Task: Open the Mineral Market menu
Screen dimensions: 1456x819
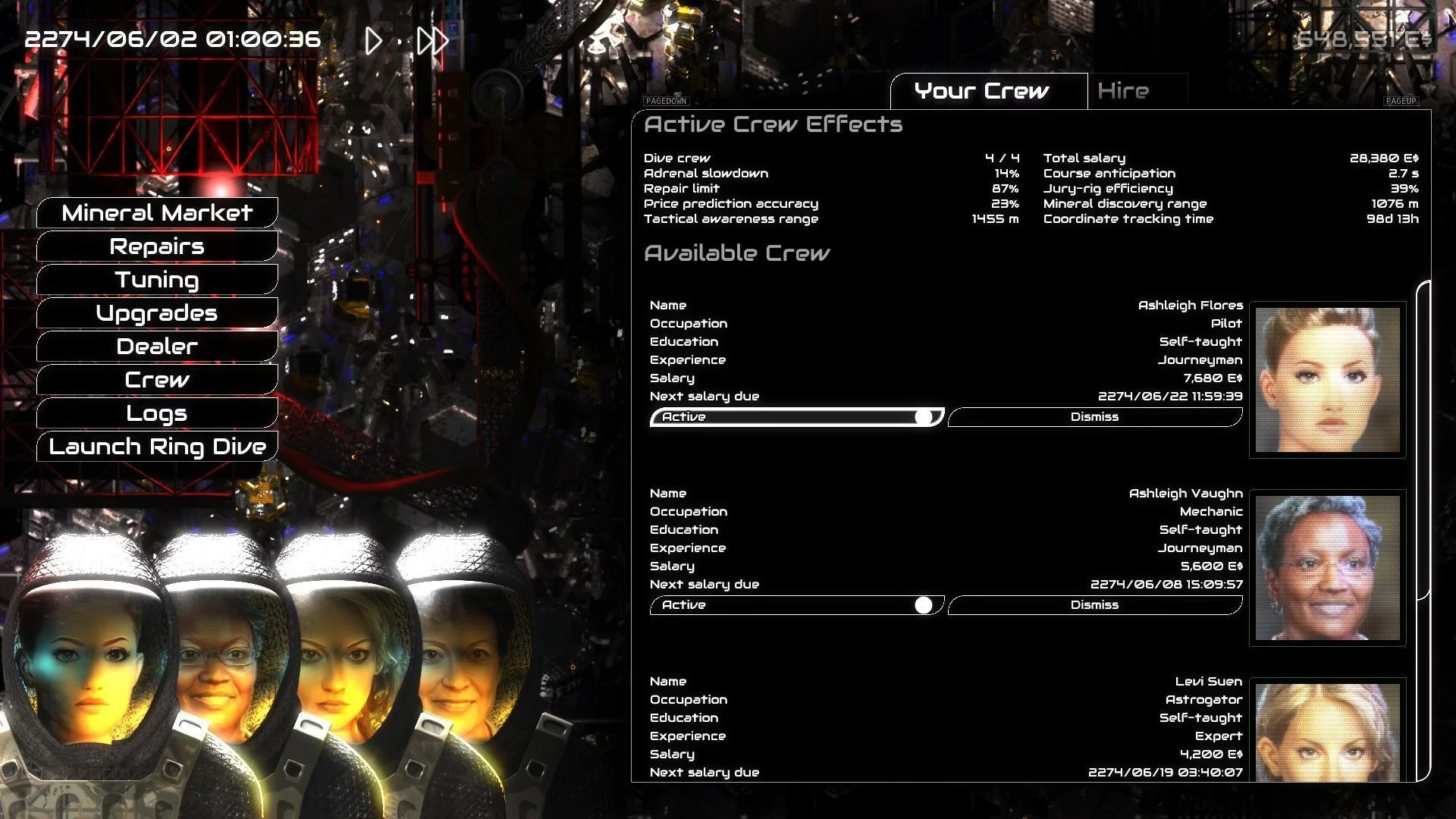Action: [157, 213]
